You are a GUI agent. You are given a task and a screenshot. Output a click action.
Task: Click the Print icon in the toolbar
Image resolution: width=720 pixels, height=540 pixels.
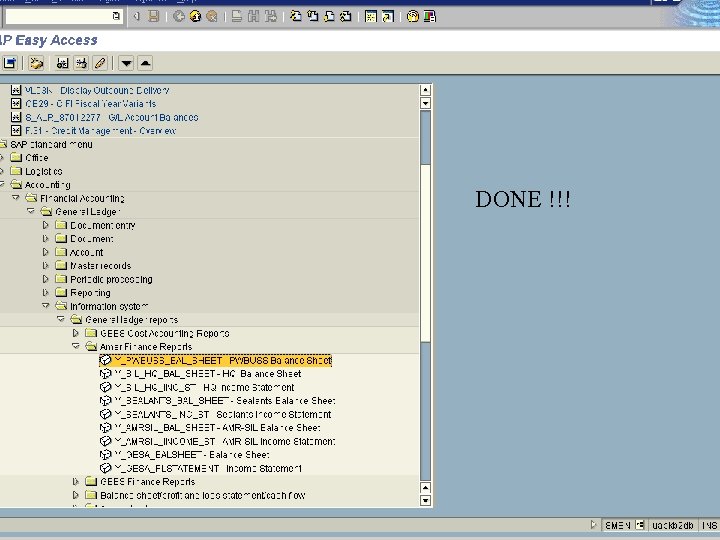pos(236,17)
